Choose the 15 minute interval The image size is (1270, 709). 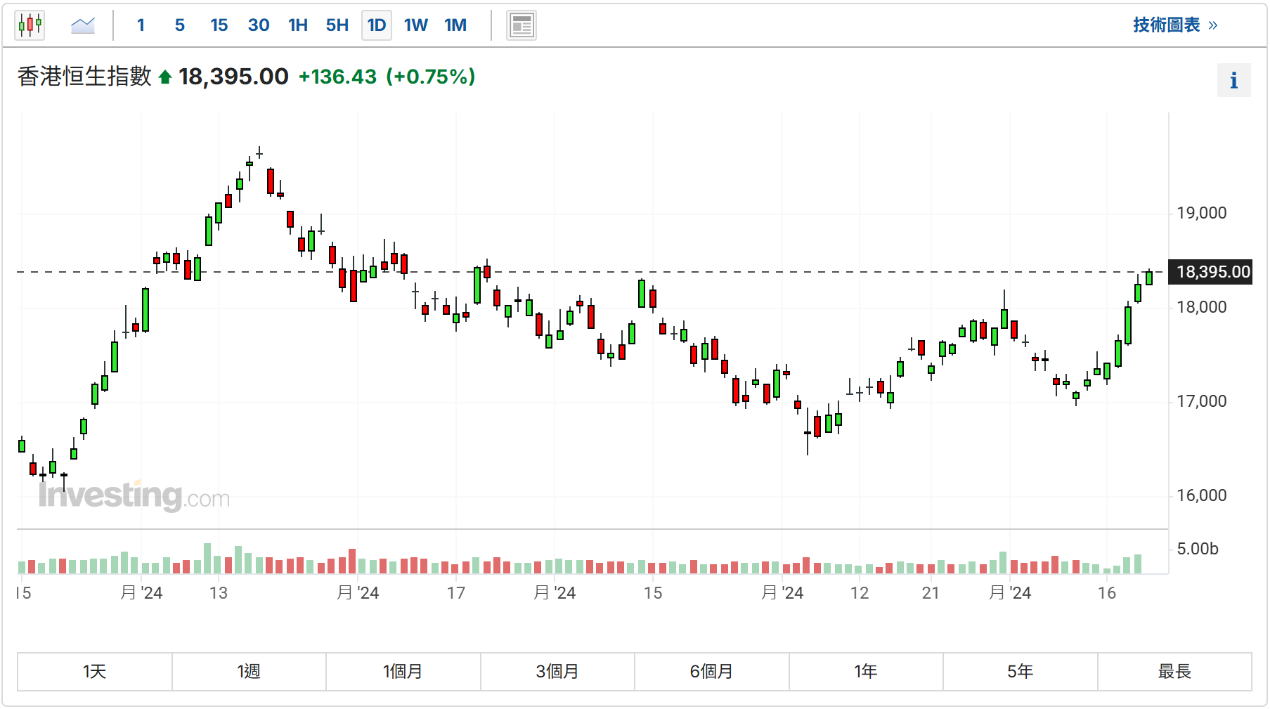[x=219, y=25]
